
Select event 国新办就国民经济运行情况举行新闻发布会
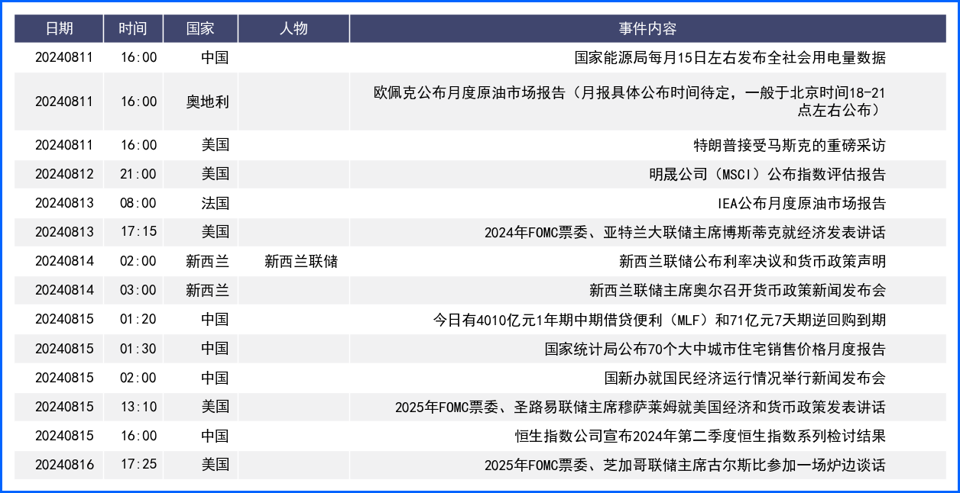[744, 377]
